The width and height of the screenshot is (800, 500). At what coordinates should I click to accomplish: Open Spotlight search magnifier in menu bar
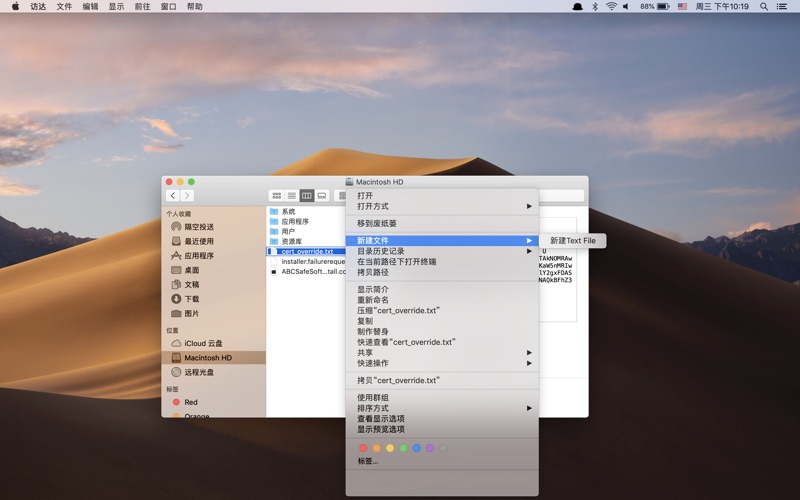tap(764, 6)
